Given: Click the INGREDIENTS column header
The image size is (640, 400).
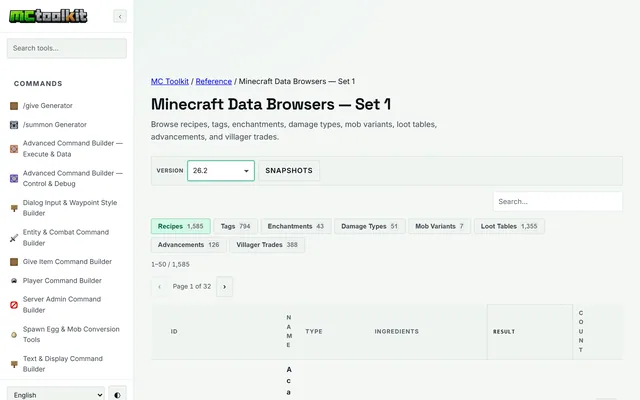Looking at the screenshot, I should pos(397,331).
